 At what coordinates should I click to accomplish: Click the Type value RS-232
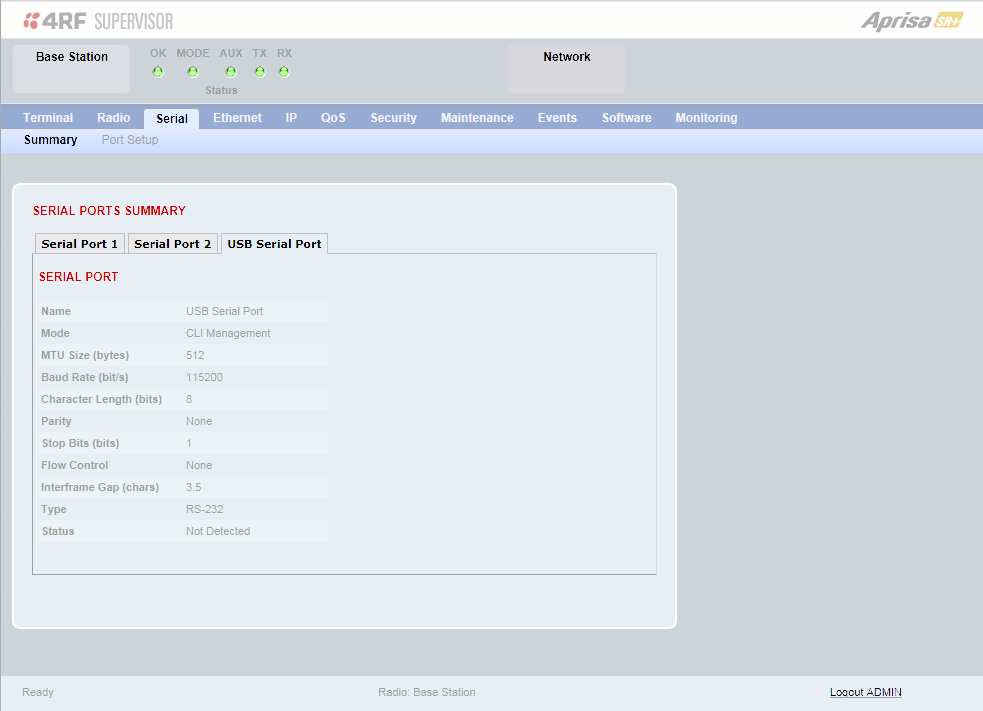pyautogui.click(x=204, y=510)
